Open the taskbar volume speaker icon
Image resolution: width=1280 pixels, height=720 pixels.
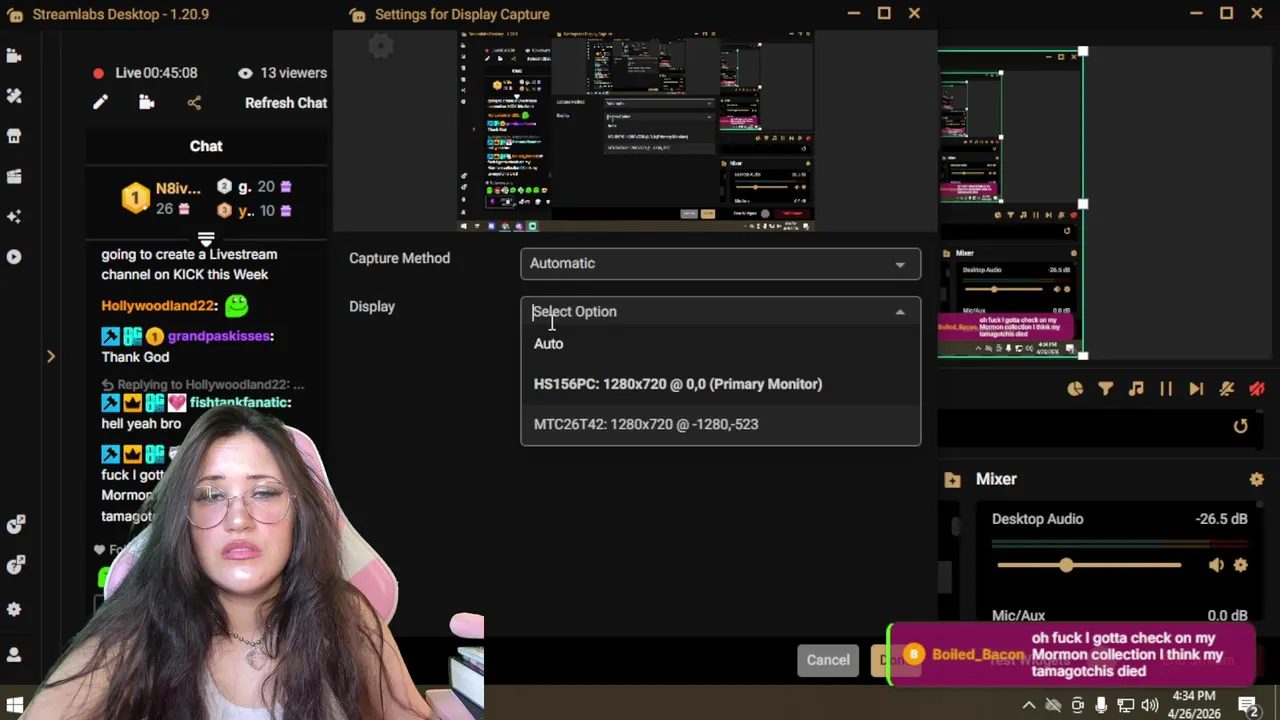[1149, 705]
